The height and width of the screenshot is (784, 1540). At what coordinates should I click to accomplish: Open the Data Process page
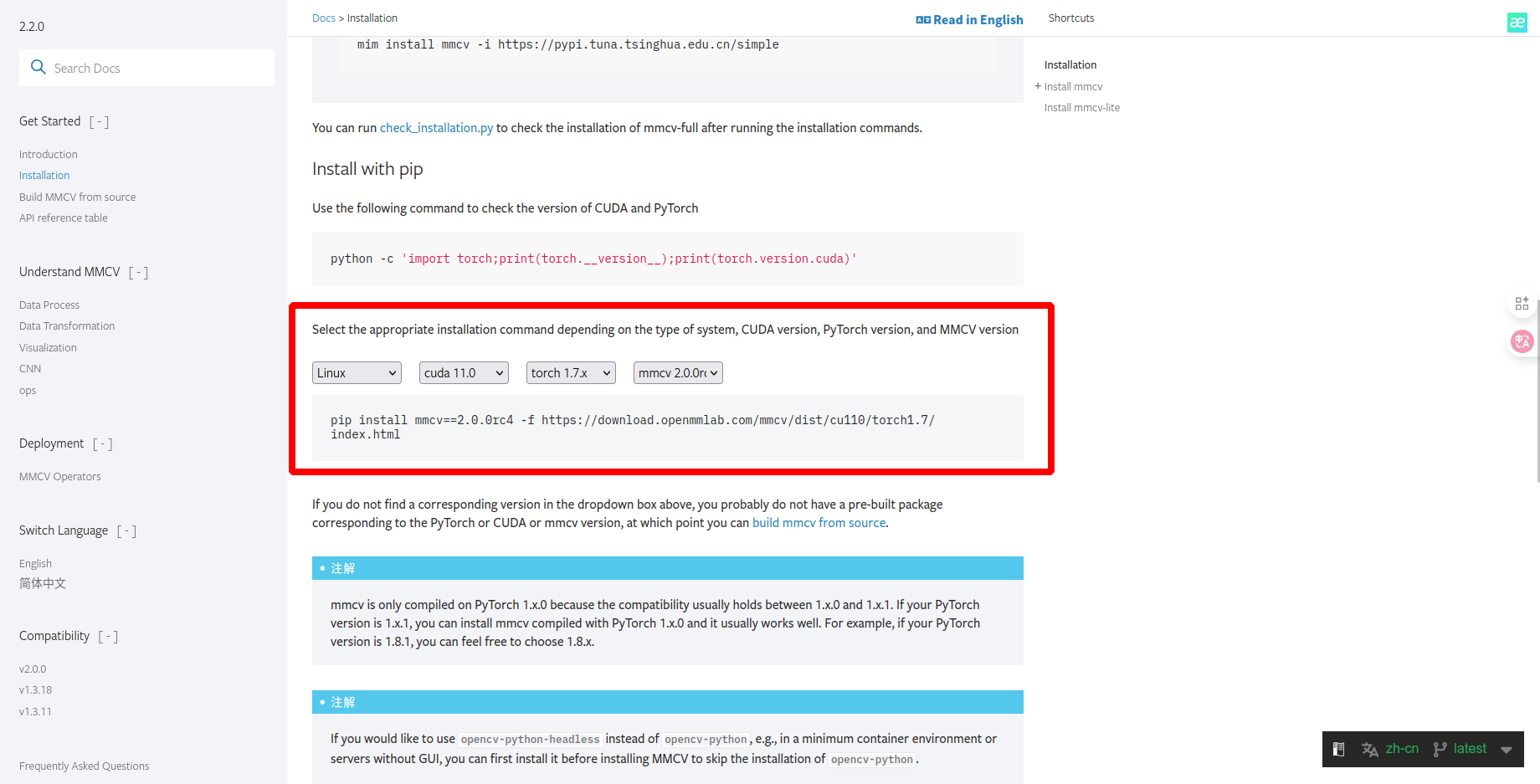click(49, 305)
